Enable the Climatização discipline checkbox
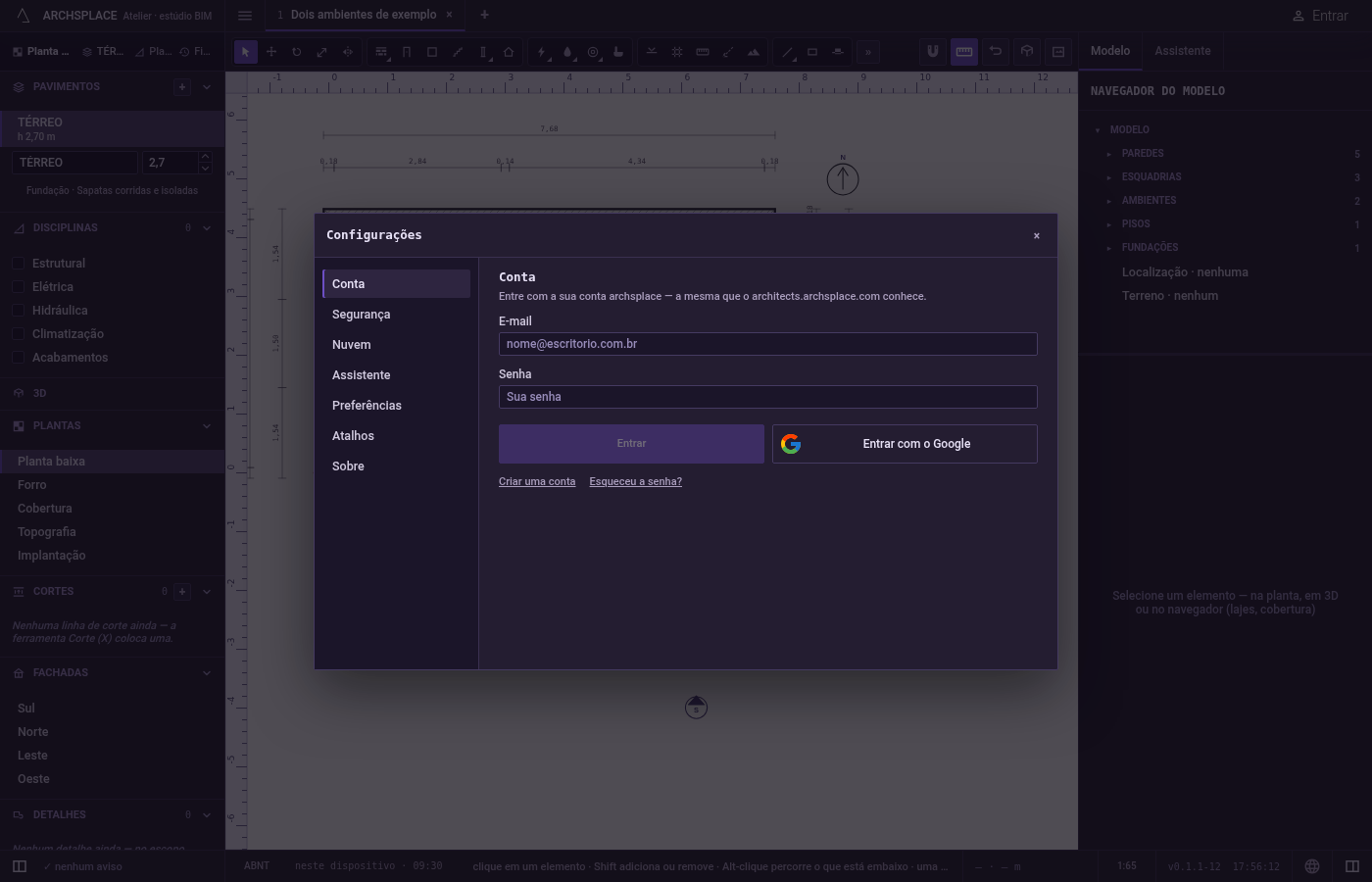1372x882 pixels. click(19, 334)
